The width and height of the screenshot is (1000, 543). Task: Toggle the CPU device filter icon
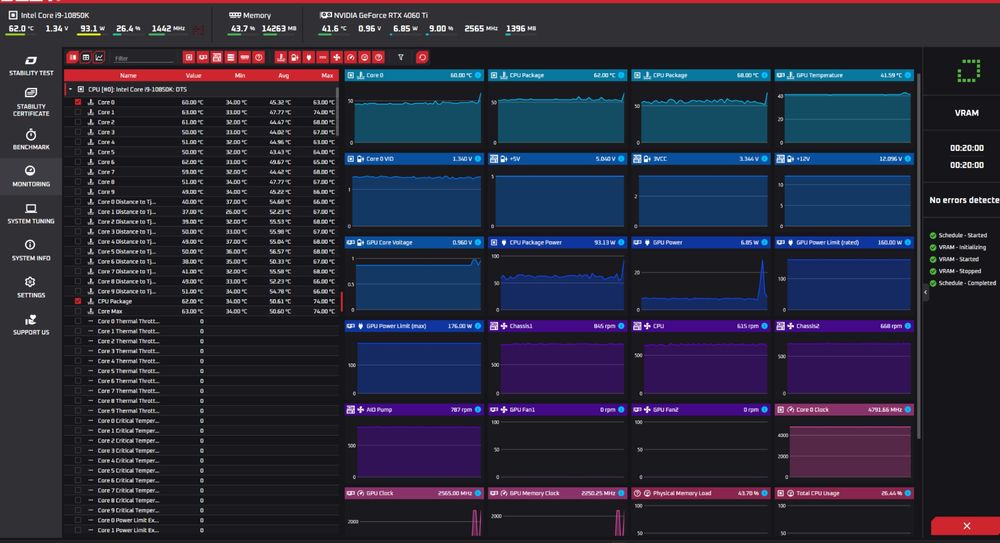pos(189,57)
